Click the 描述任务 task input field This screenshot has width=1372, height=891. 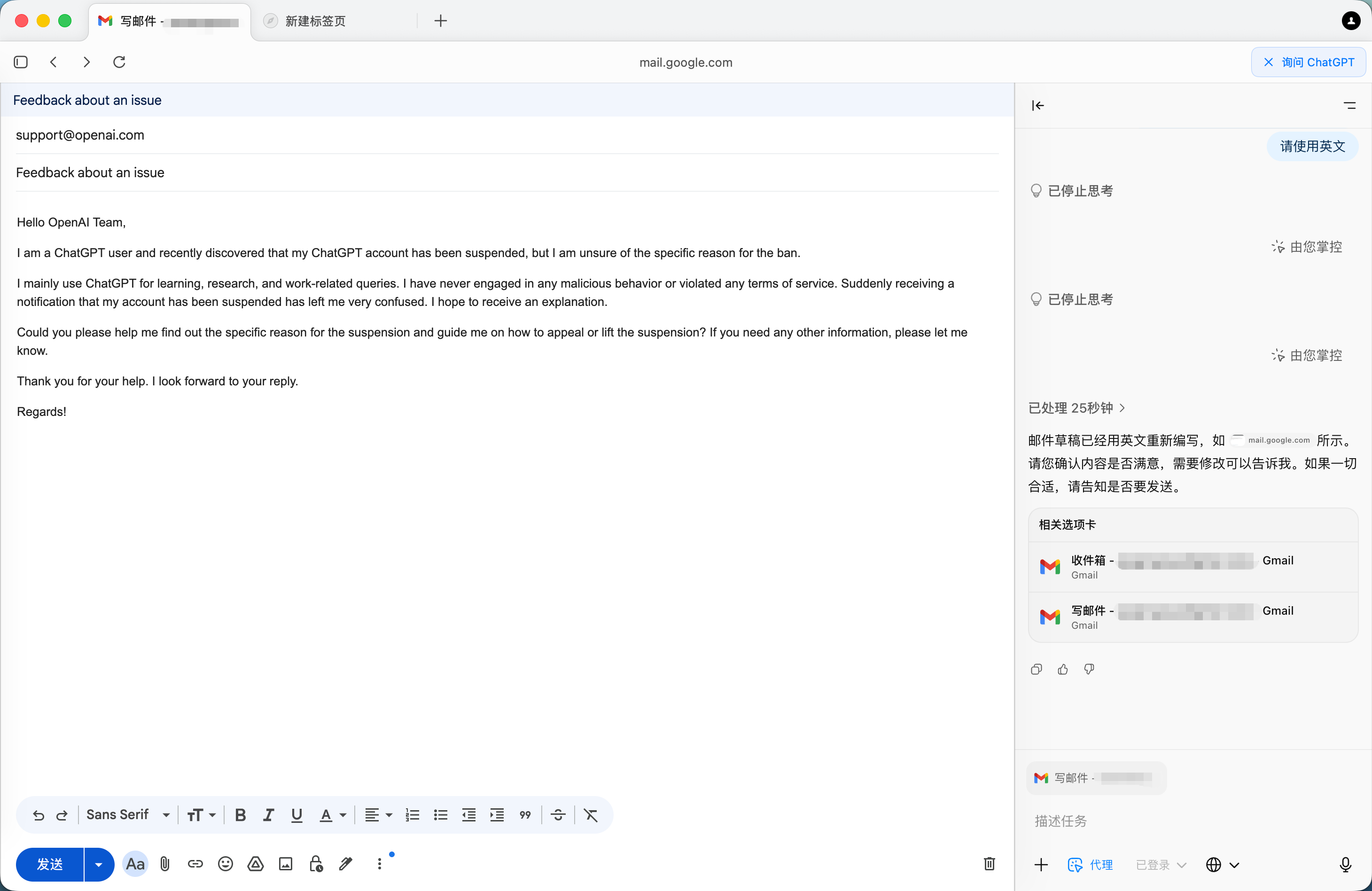click(x=1187, y=821)
